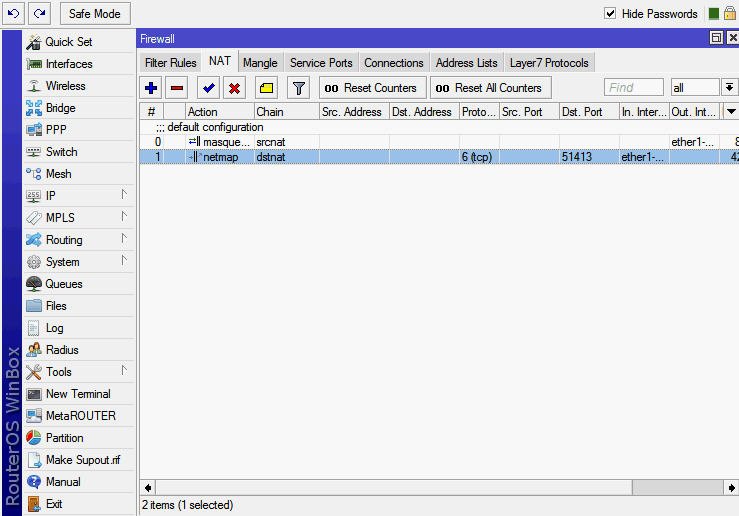The height and width of the screenshot is (516, 739).
Task: Open the Mesh section
Action: coord(79,174)
